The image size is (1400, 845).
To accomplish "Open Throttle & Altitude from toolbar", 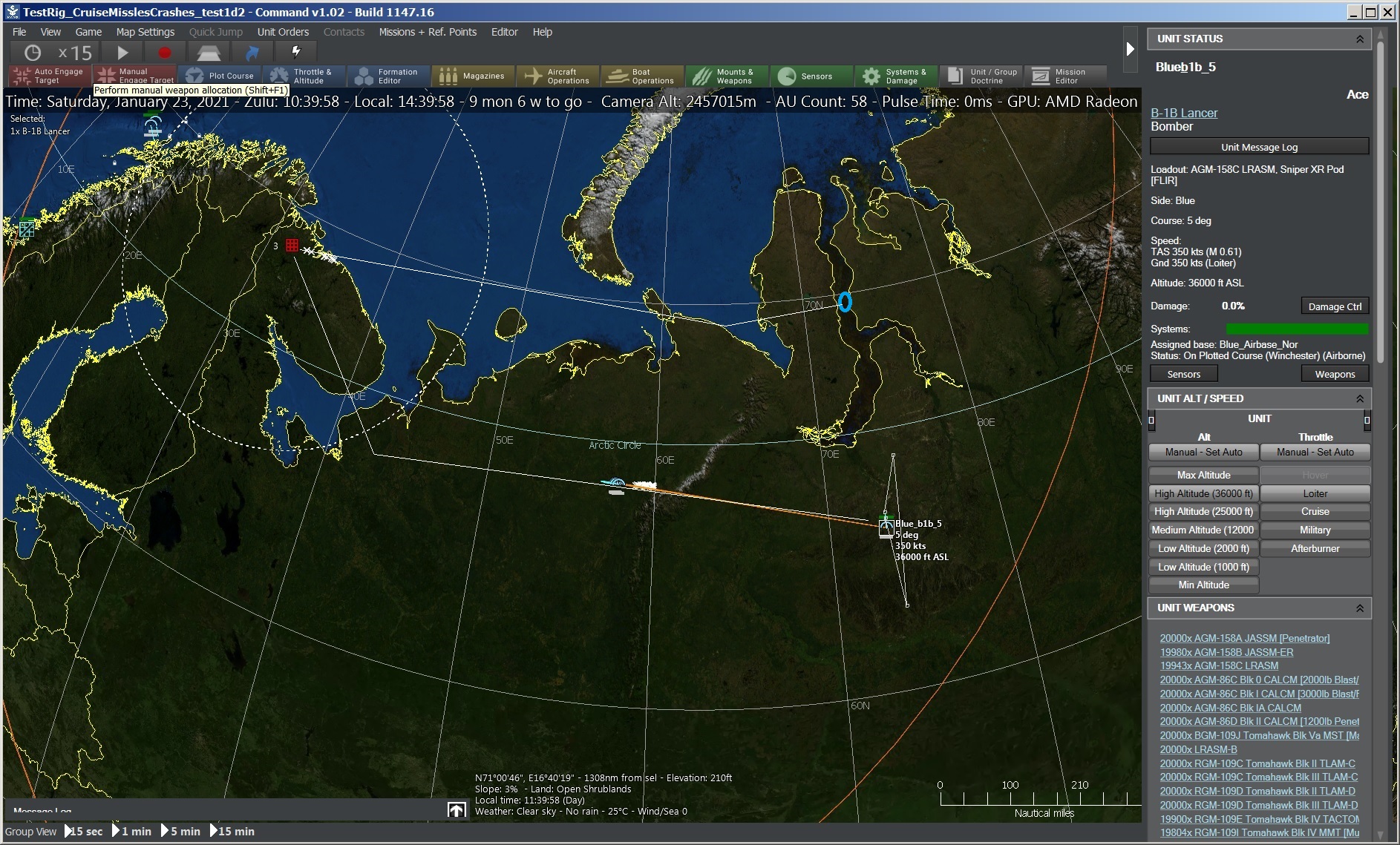I will coord(304,76).
